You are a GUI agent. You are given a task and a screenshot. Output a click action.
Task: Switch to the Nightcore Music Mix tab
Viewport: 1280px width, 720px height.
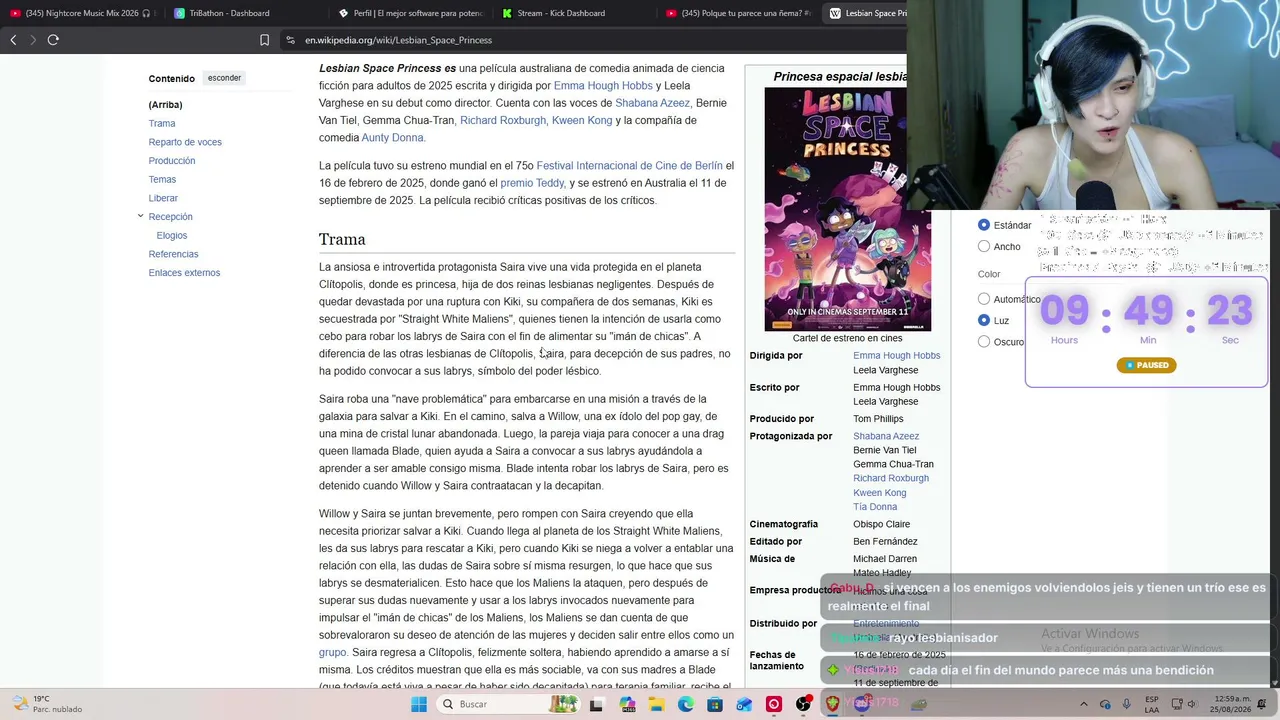pyautogui.click(x=80, y=13)
